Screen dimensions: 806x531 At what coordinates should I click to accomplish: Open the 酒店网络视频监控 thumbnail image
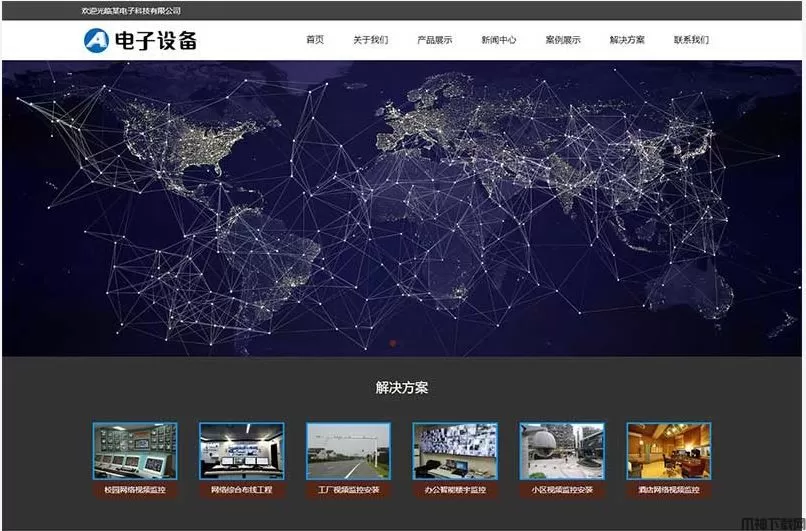[x=669, y=452]
